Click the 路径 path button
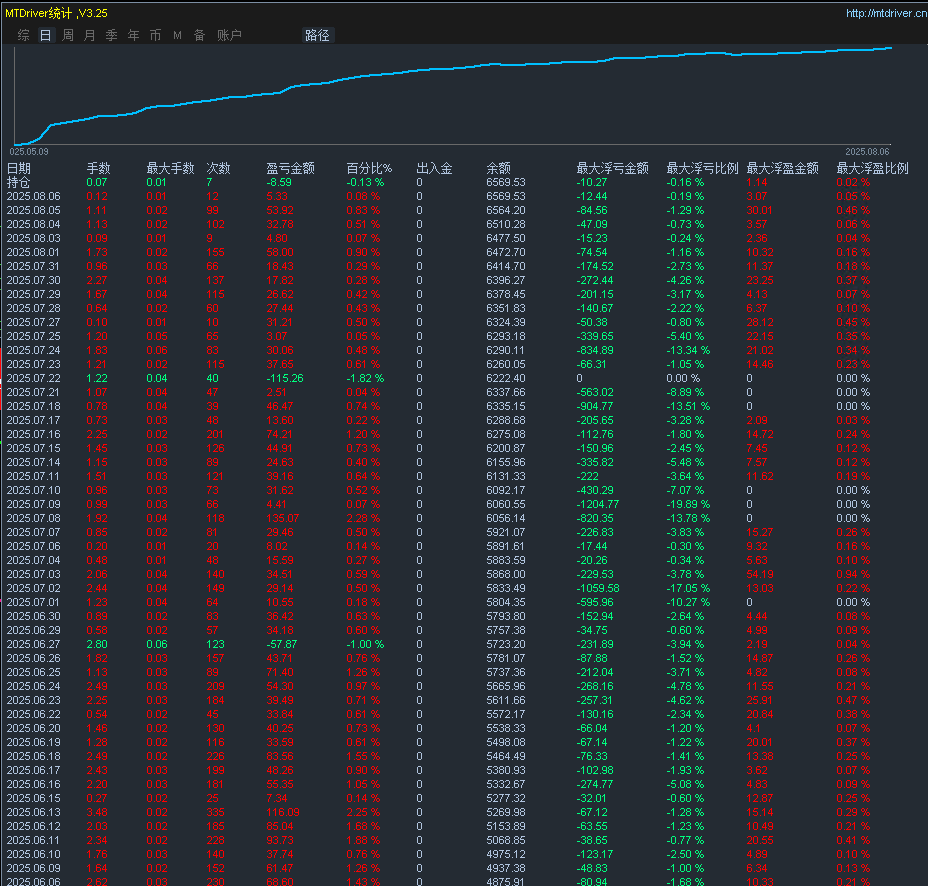Image resolution: width=928 pixels, height=886 pixels. tap(317, 36)
